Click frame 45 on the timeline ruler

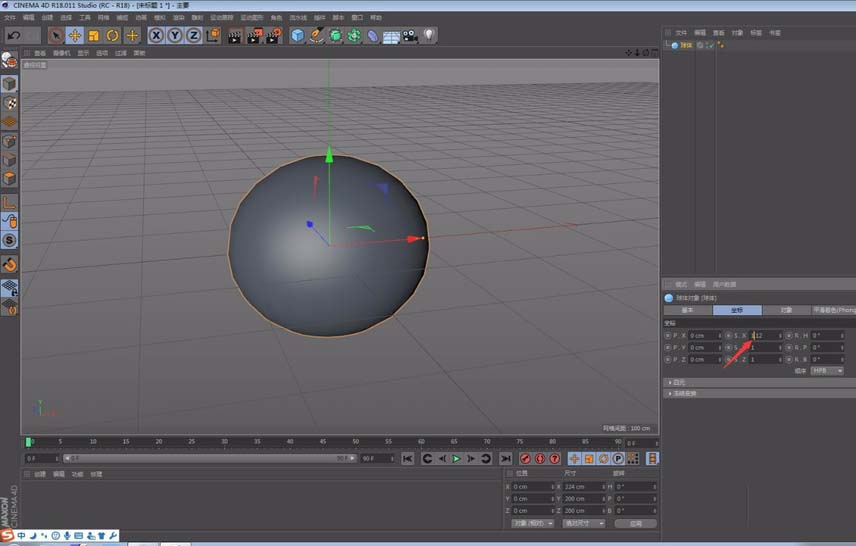[323, 441]
